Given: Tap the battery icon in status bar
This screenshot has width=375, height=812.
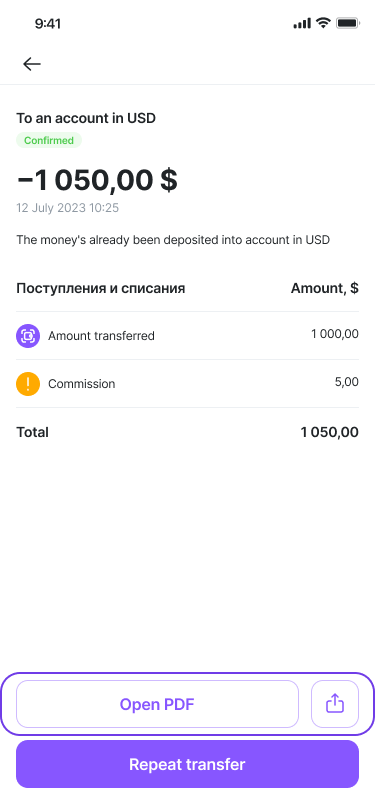Looking at the screenshot, I should pyautogui.click(x=348, y=23).
